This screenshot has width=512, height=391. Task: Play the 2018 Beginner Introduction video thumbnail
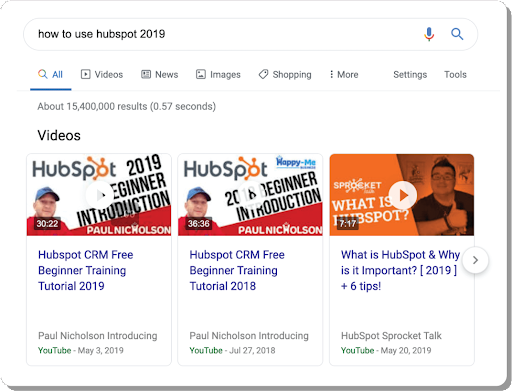point(250,195)
